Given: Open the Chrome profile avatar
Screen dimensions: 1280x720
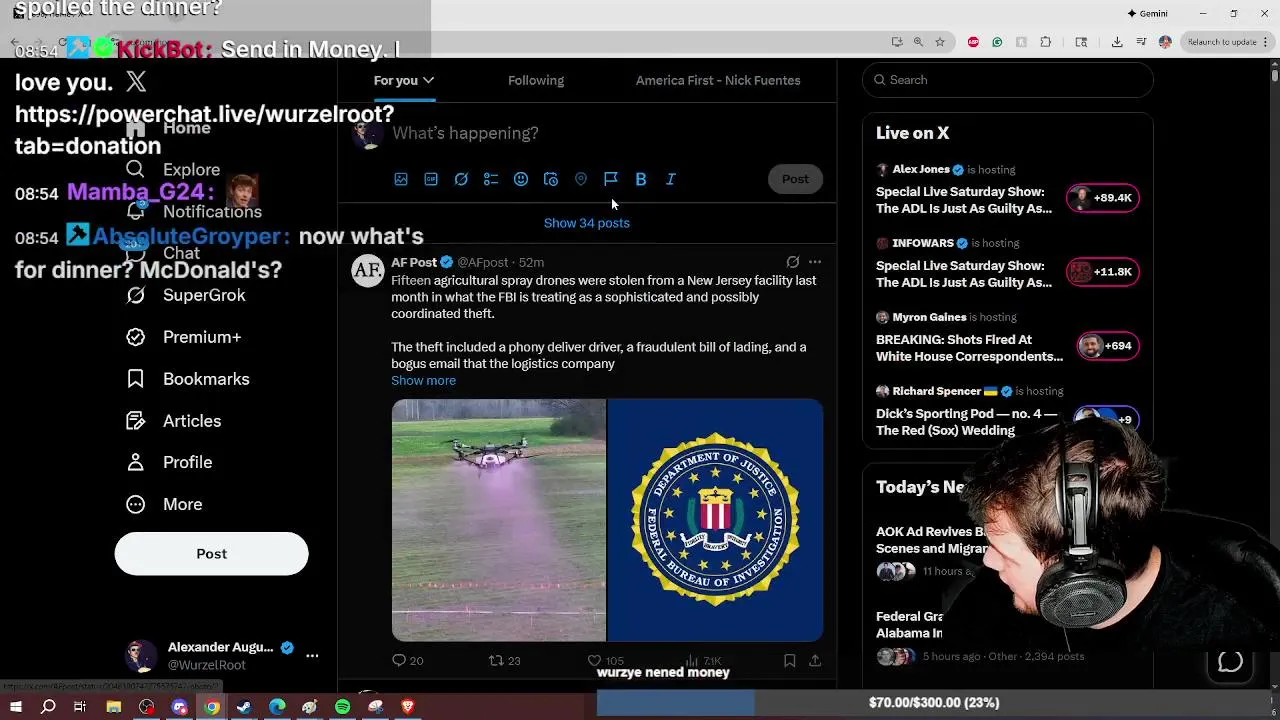Looking at the screenshot, I should tap(1165, 42).
